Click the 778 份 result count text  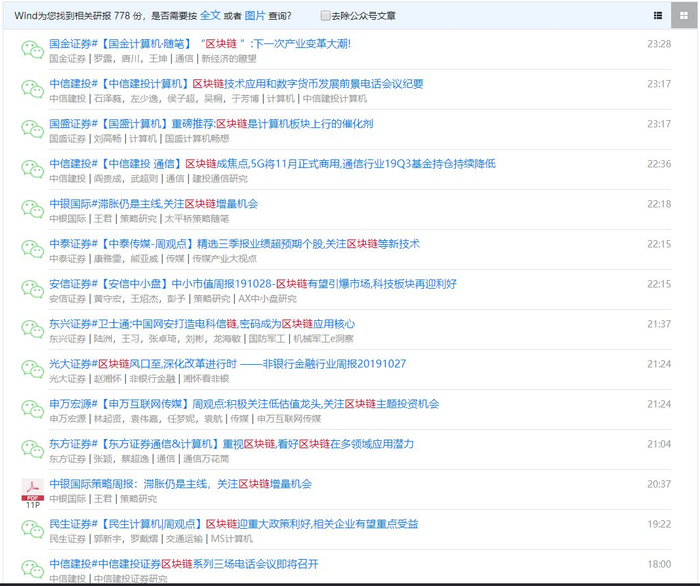coord(130,16)
